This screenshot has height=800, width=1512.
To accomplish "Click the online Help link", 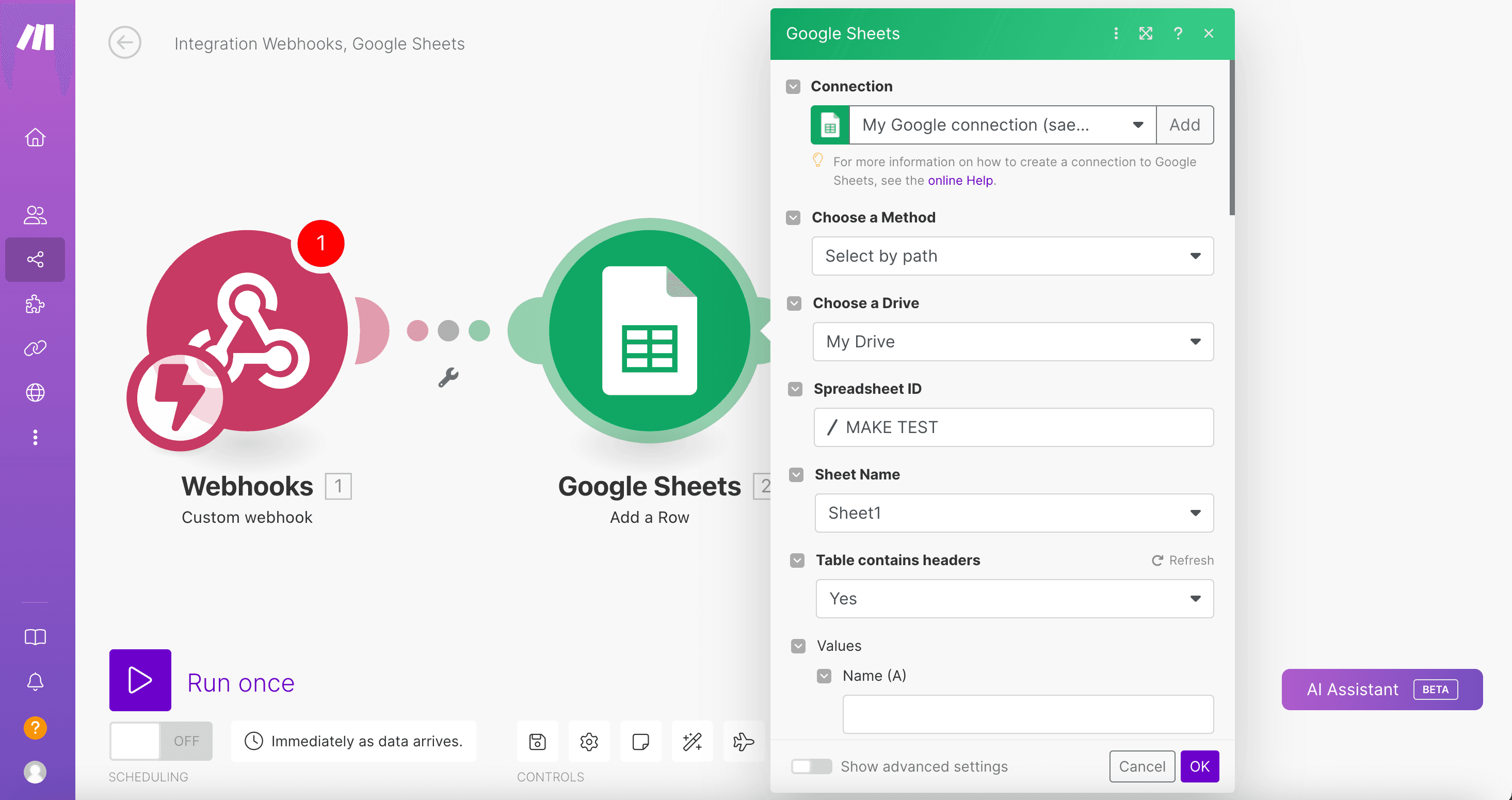I will (960, 180).
